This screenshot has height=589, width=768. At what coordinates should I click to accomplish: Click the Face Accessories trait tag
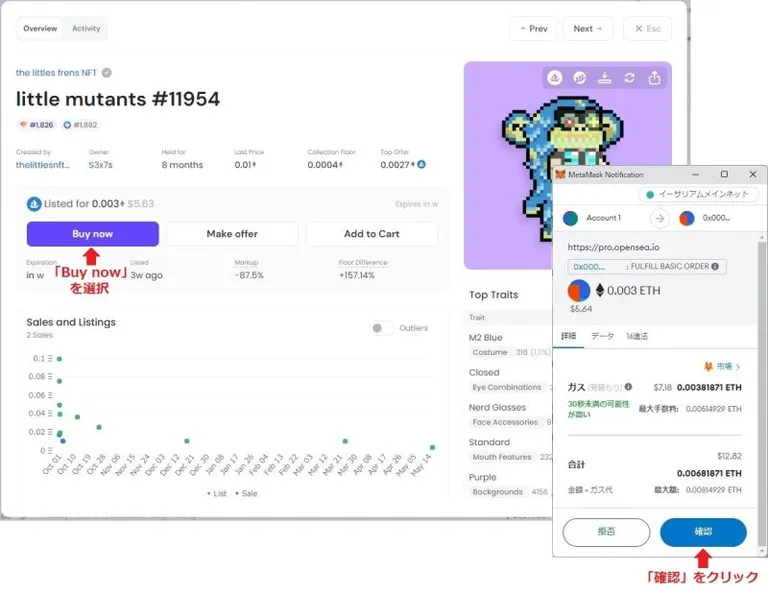click(x=505, y=422)
